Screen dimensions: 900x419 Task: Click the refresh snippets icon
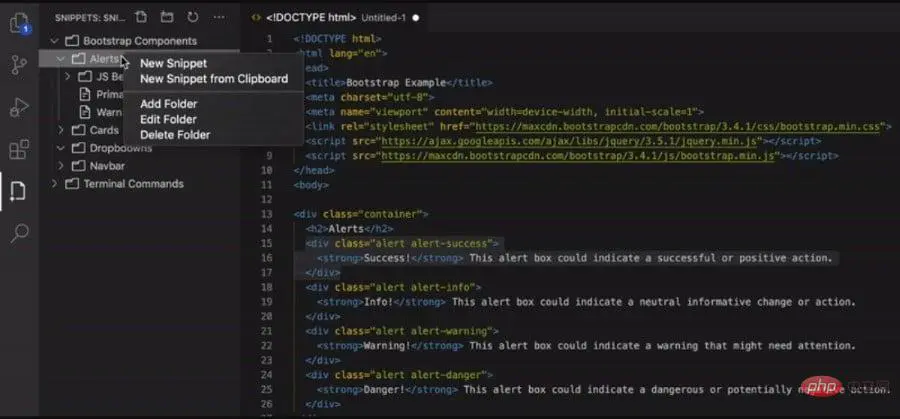point(193,17)
